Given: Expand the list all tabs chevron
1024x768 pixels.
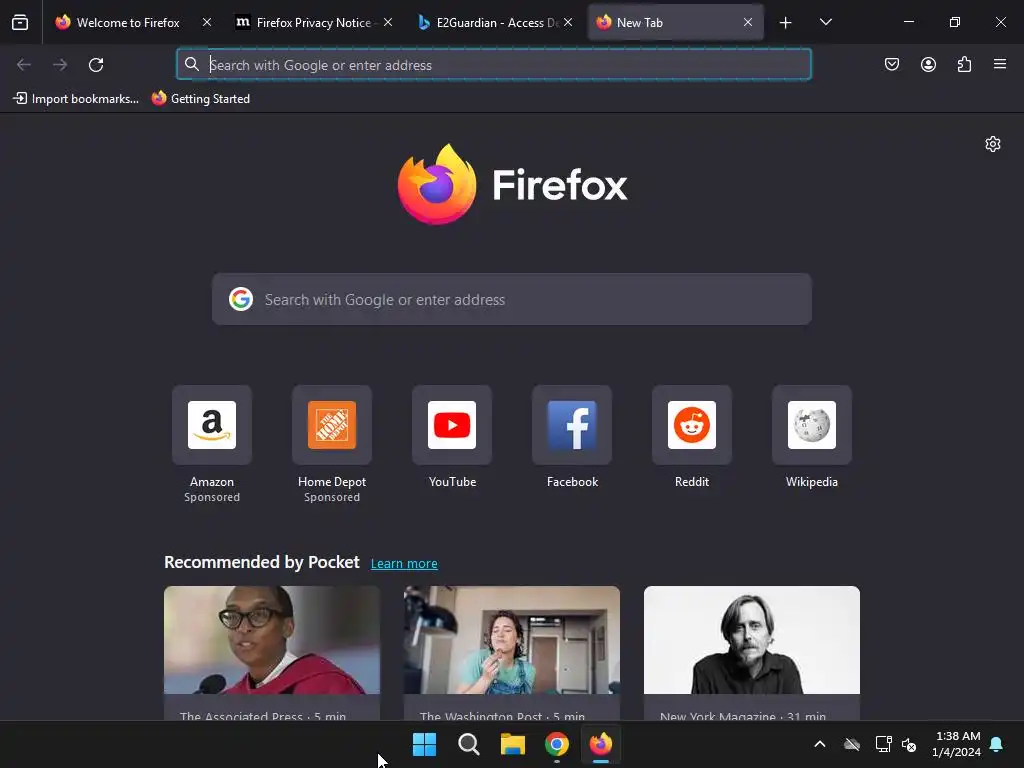Looking at the screenshot, I should [825, 22].
